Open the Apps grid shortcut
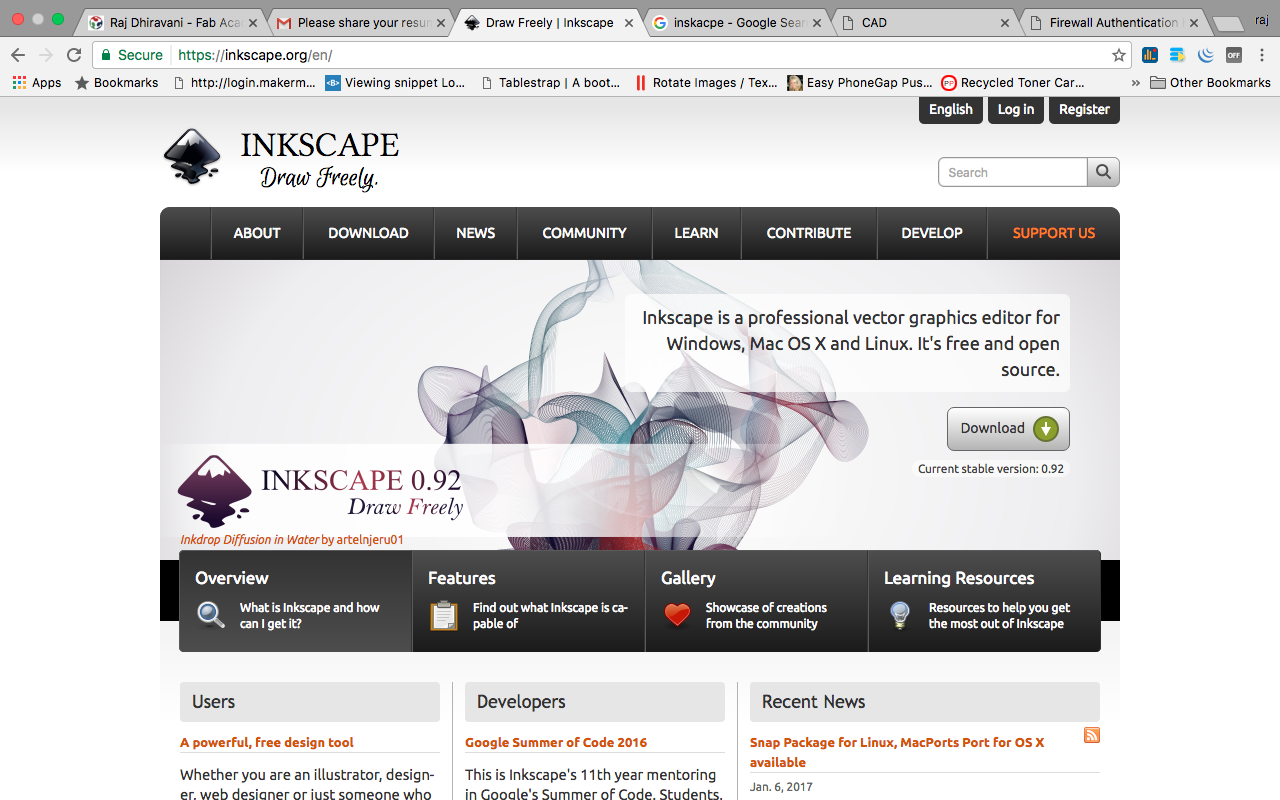The image size is (1280, 800). click(36, 83)
